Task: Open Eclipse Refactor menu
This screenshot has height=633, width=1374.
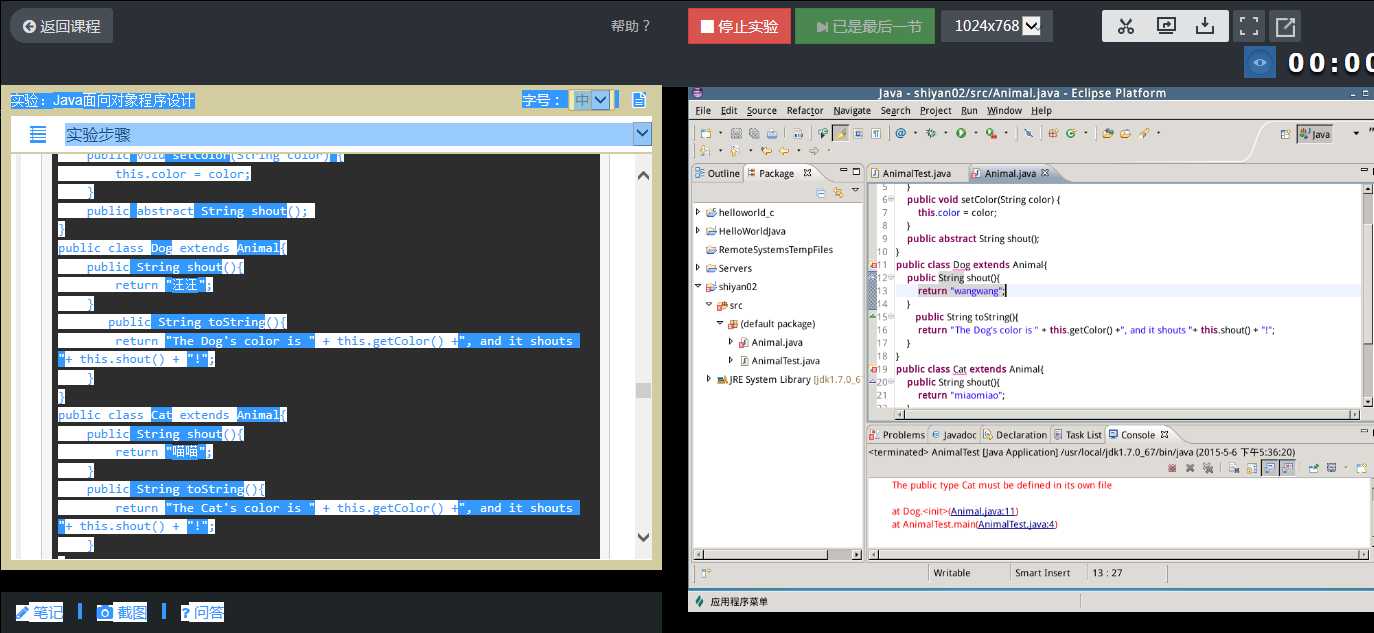Action: [805, 110]
